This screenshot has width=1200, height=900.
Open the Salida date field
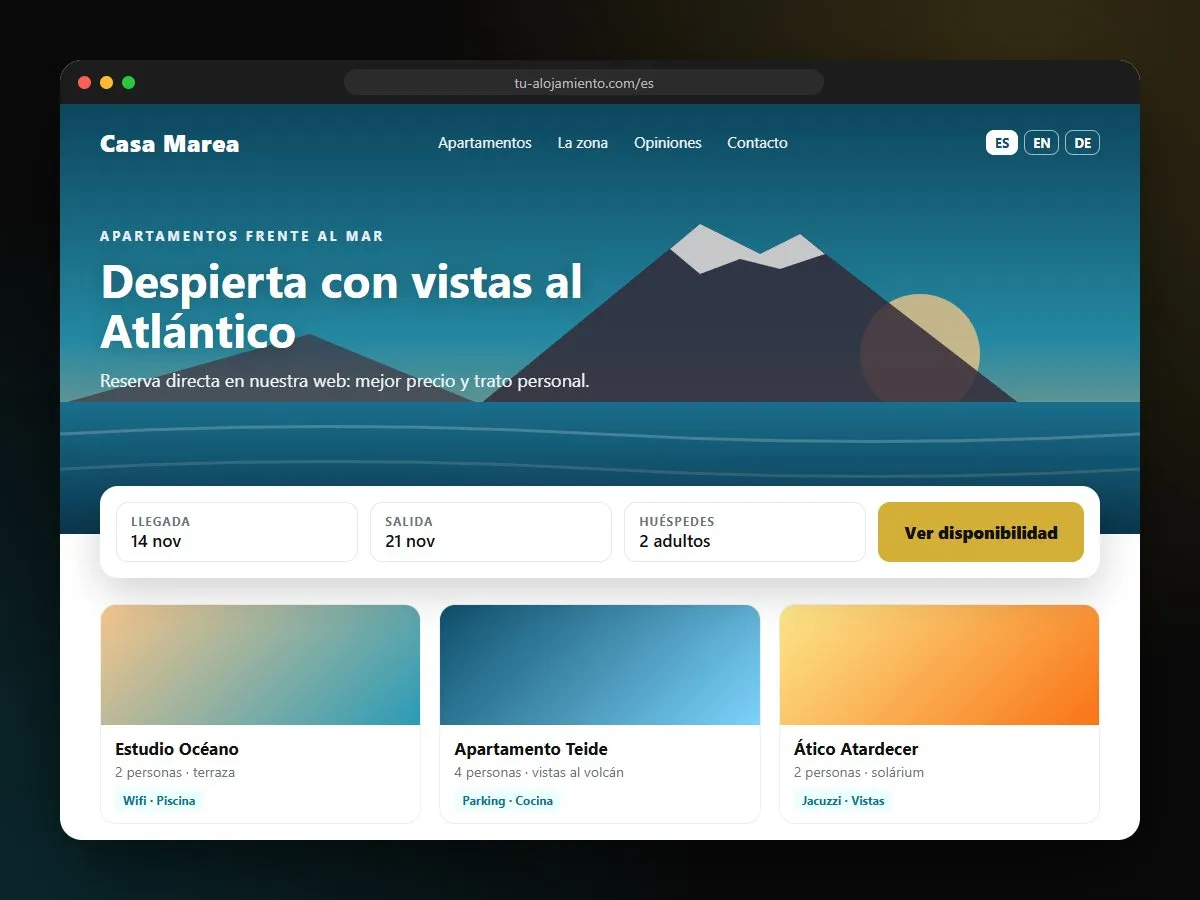[491, 532]
